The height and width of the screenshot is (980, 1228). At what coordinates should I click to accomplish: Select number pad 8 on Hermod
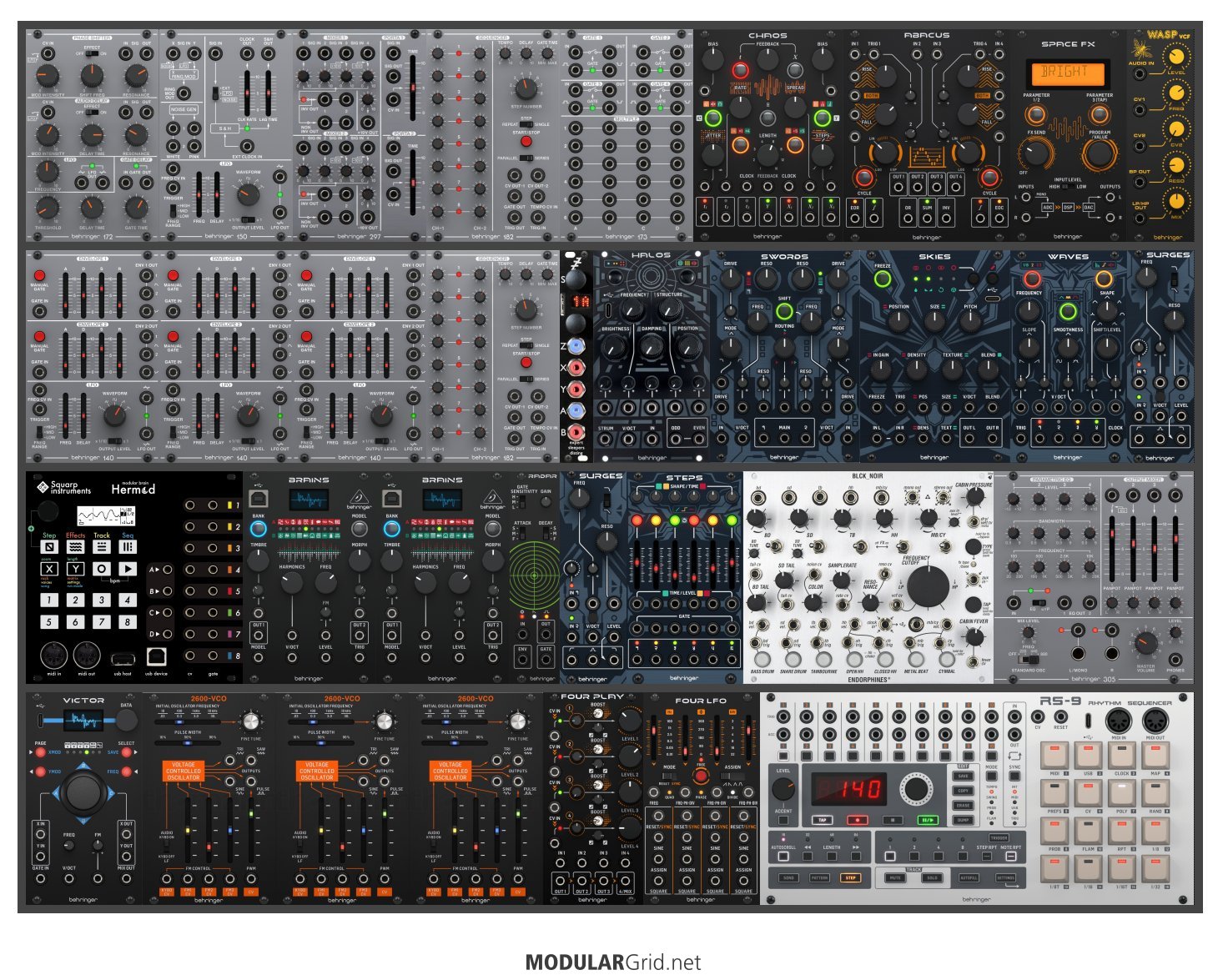[x=128, y=621]
